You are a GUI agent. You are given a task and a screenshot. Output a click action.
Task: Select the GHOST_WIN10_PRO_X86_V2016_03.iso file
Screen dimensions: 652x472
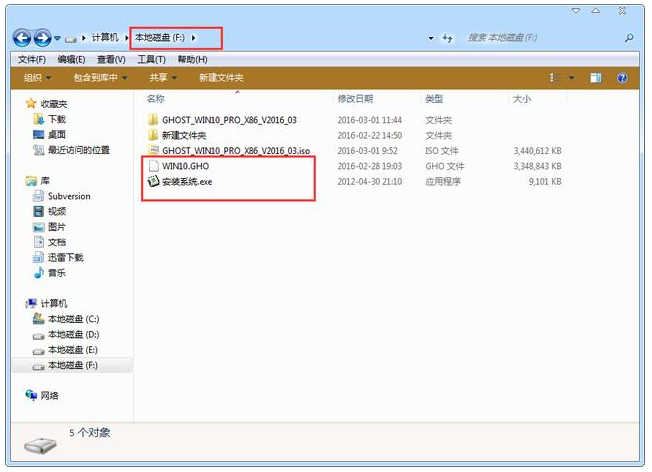[235, 150]
